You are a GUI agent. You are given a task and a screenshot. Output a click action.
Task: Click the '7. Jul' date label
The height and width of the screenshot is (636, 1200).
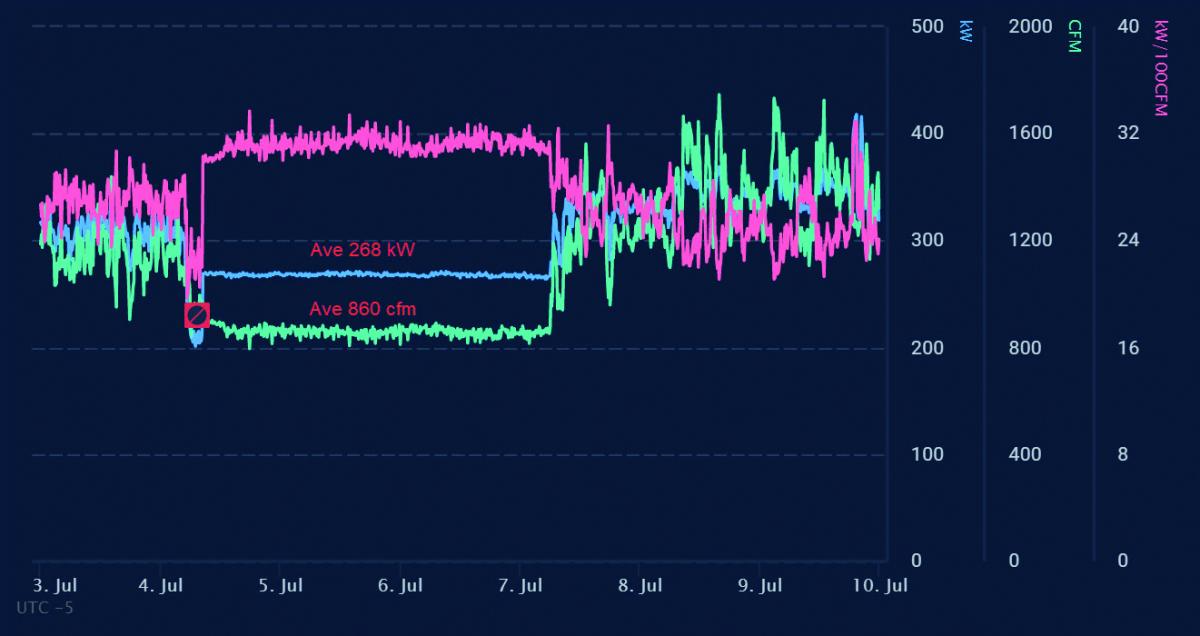pos(520,586)
